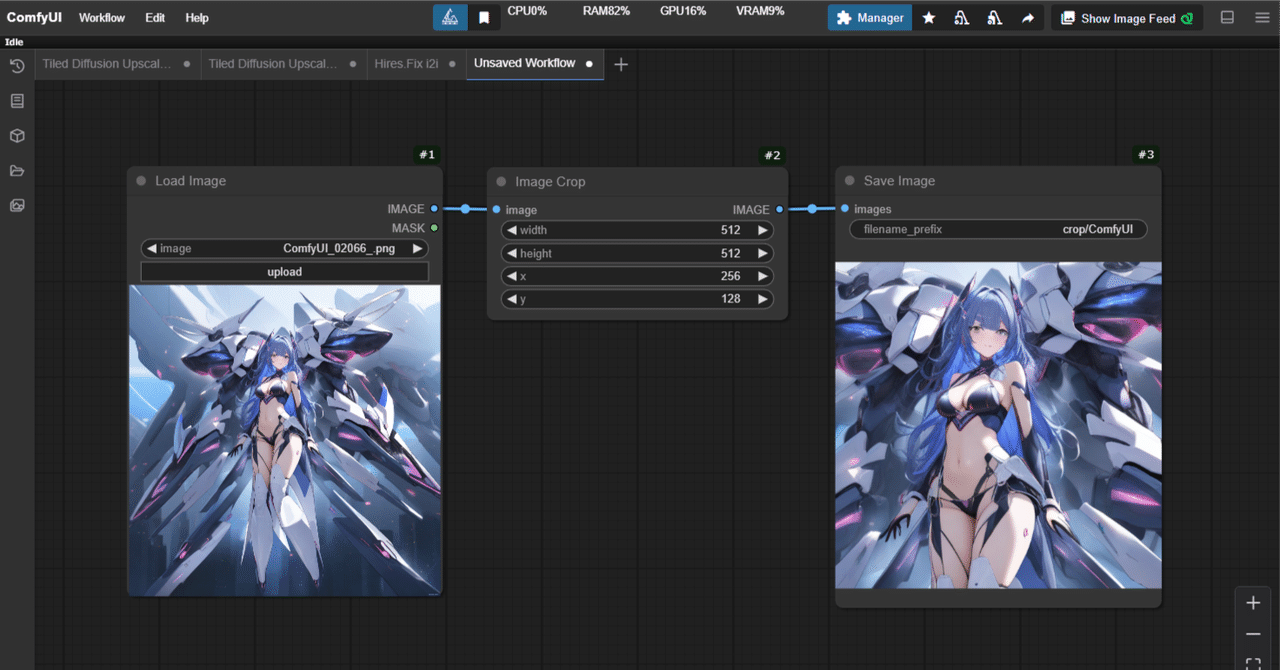The image size is (1280, 670).
Task: Toggle the bottom panel icon
Action: point(1228,18)
